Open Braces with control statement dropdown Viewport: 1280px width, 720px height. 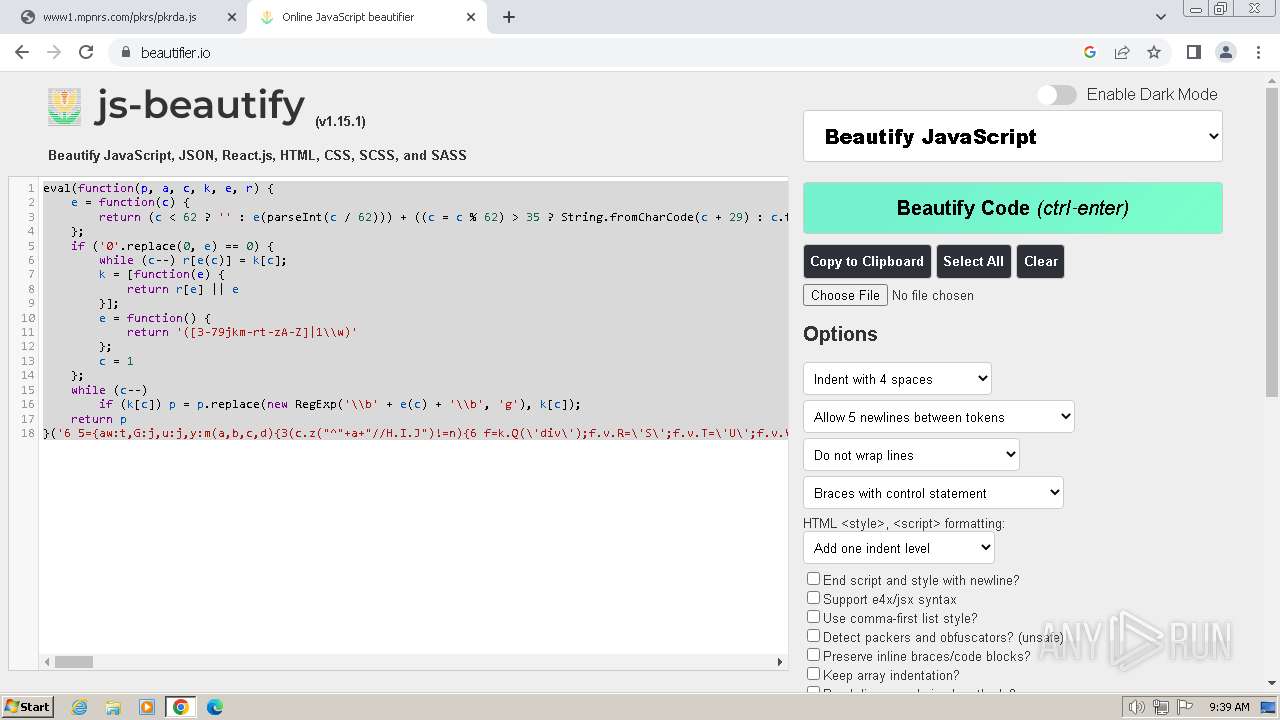pyautogui.click(x=933, y=493)
